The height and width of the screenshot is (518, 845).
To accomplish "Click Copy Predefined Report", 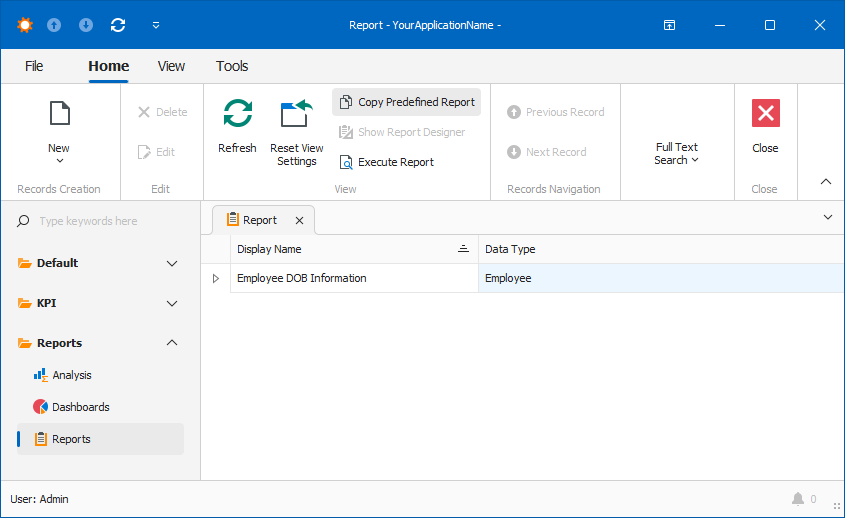I will (x=407, y=102).
